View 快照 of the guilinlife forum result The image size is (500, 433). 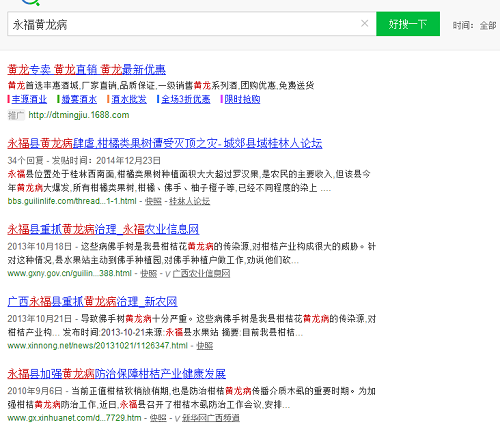[x=153, y=201]
